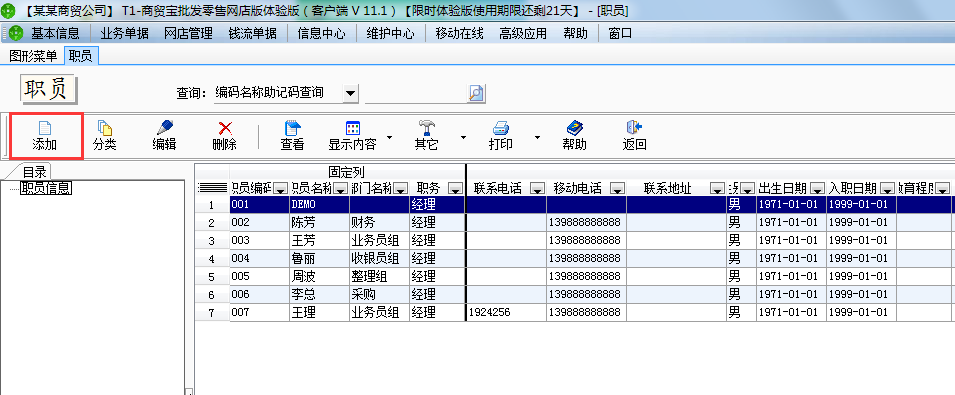Open the 窗口 menu
955x395 pixels.
click(x=621, y=33)
